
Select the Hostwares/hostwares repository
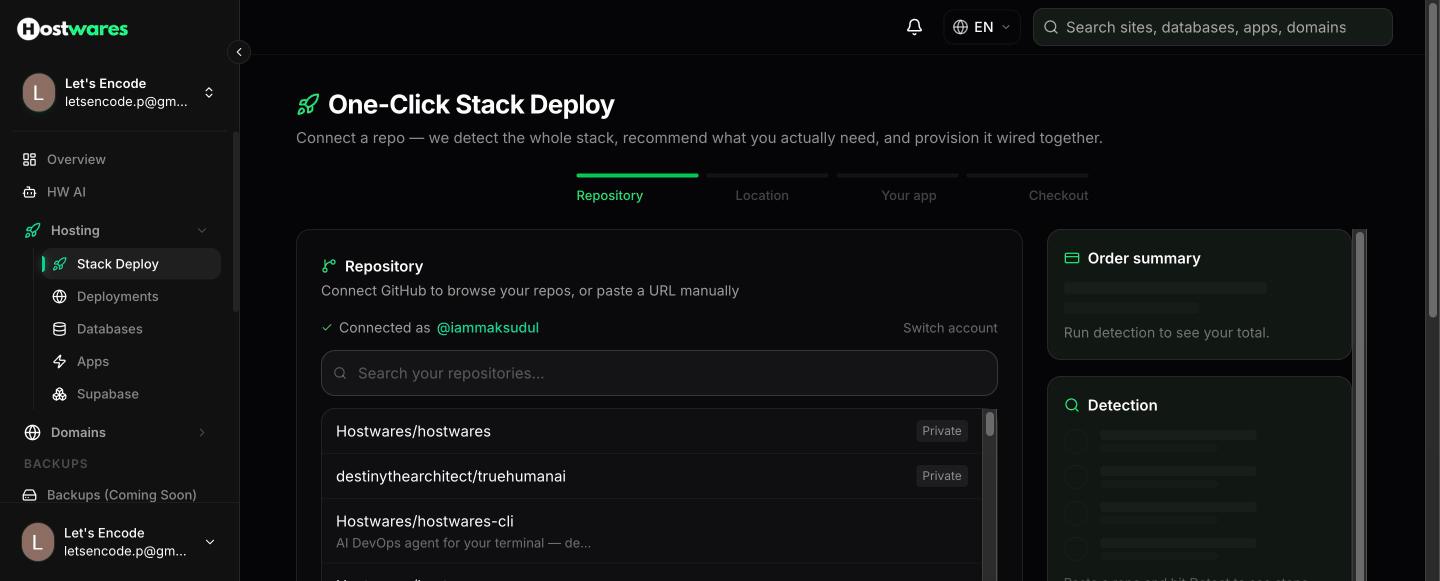click(652, 431)
